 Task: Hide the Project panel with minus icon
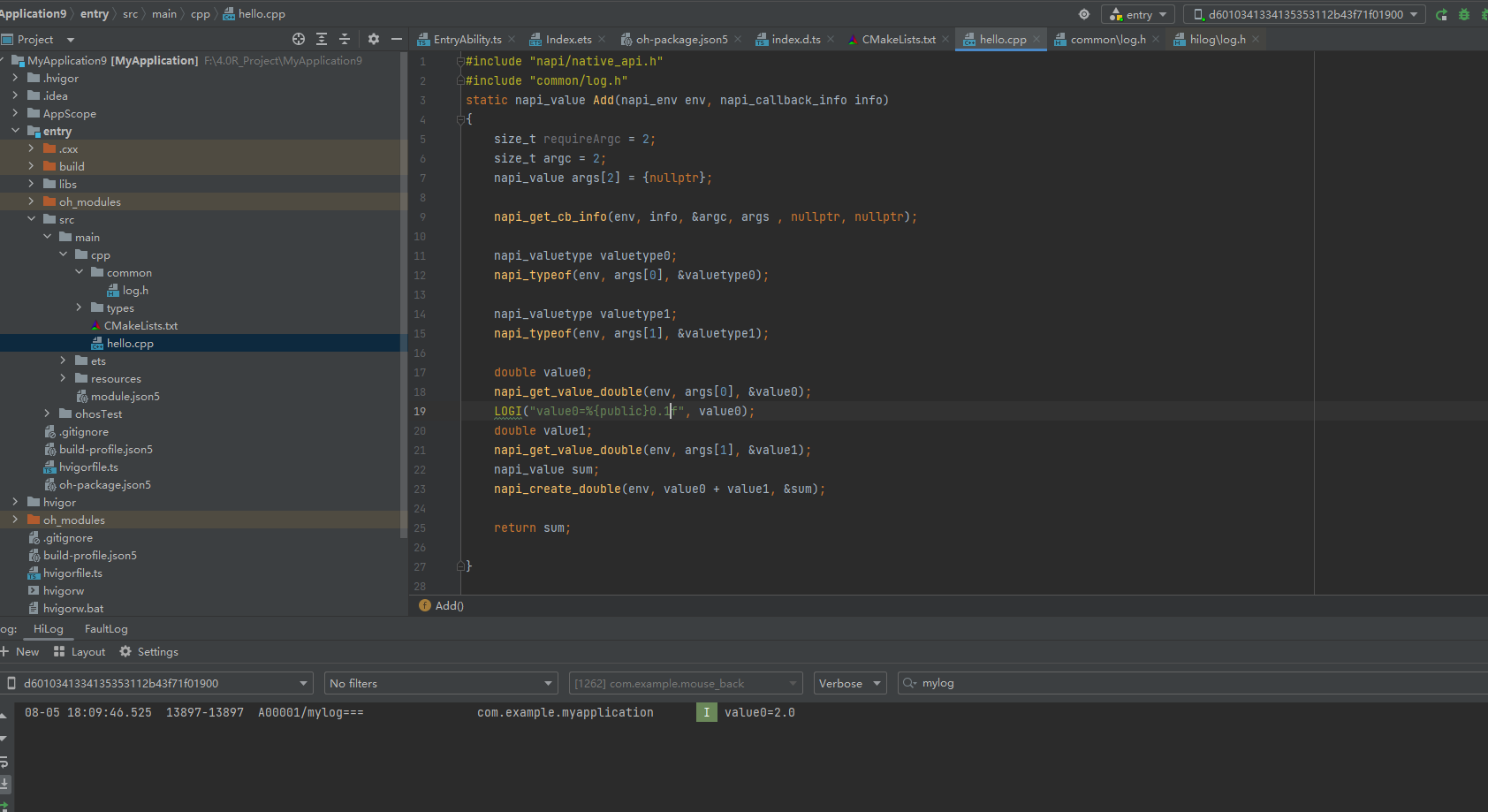(x=397, y=39)
